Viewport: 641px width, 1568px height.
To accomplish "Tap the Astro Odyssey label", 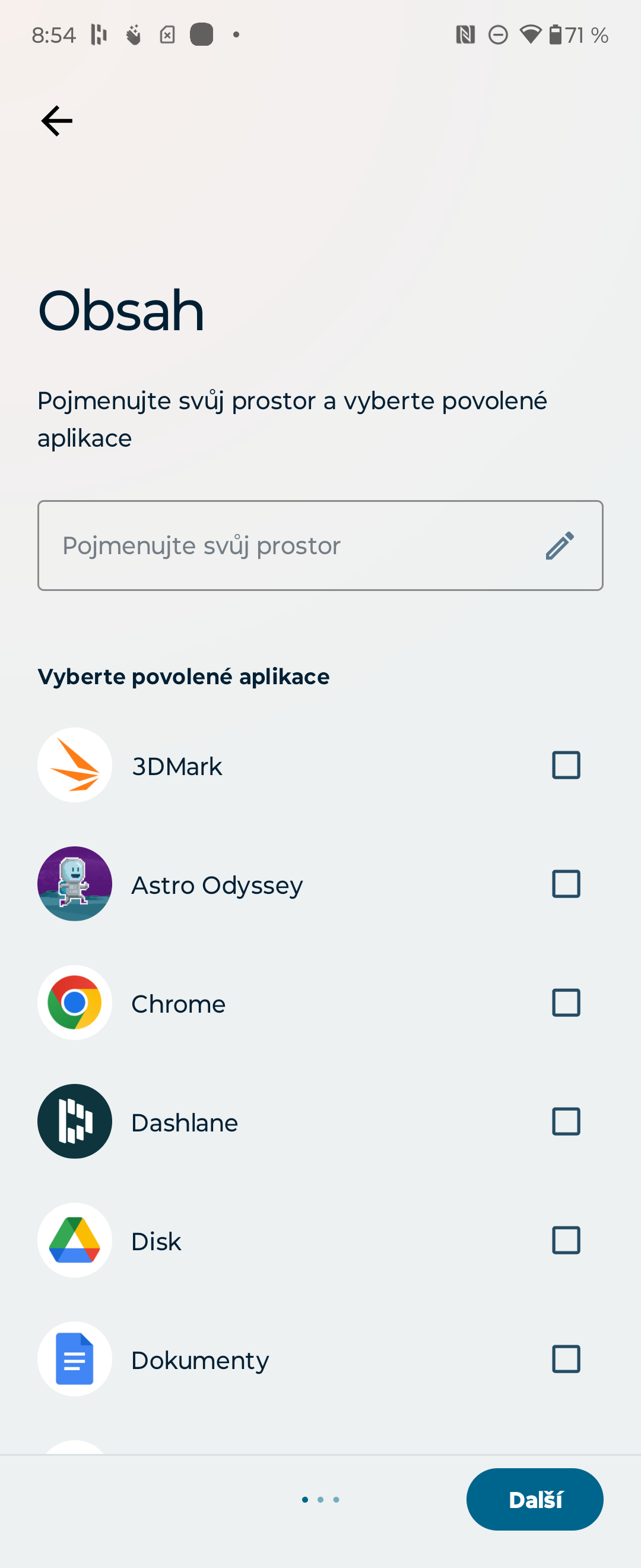I will pyautogui.click(x=217, y=885).
